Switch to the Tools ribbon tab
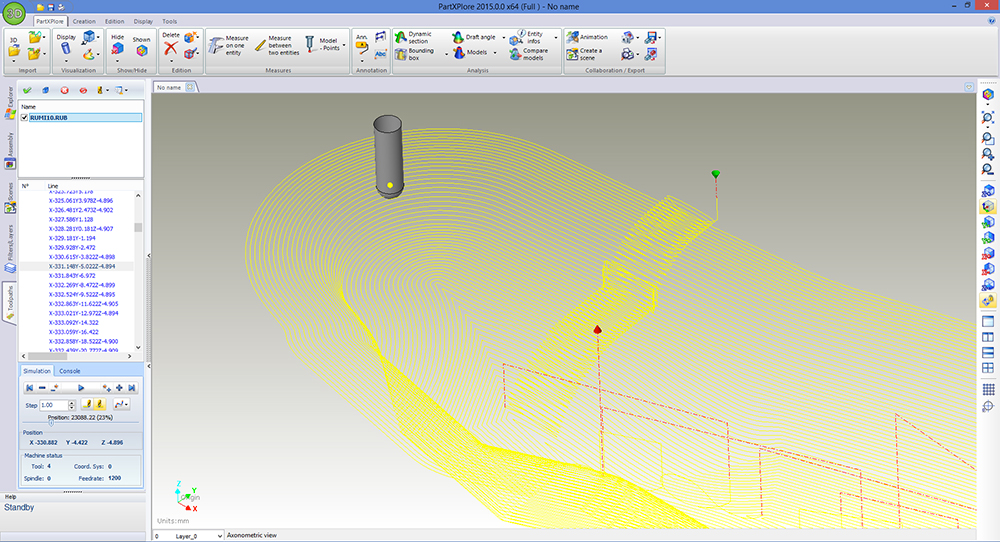 170,21
